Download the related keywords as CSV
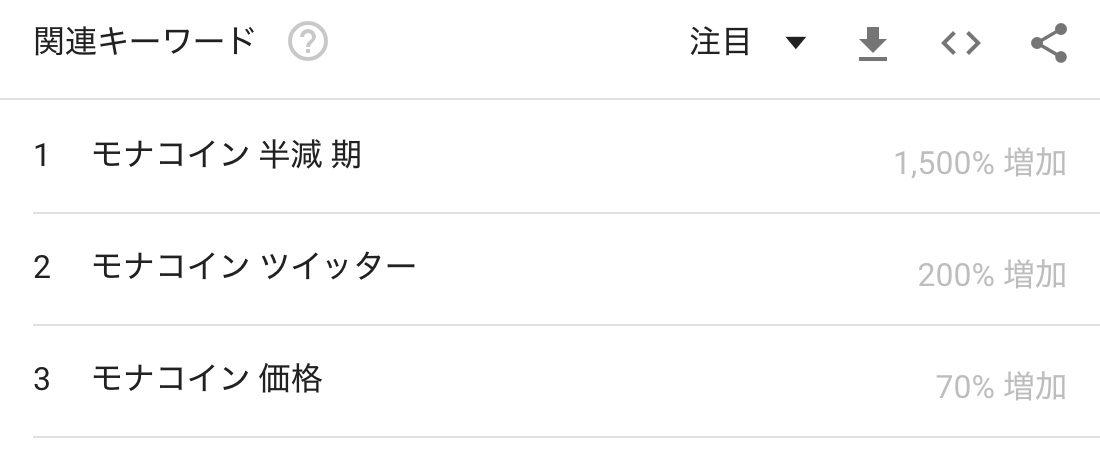 873,44
